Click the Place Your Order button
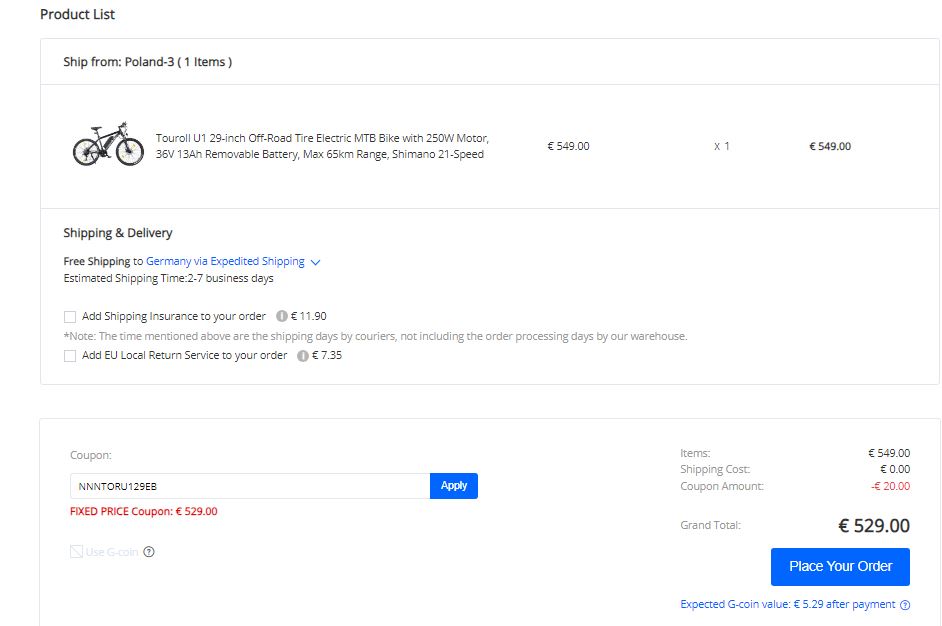 840,566
